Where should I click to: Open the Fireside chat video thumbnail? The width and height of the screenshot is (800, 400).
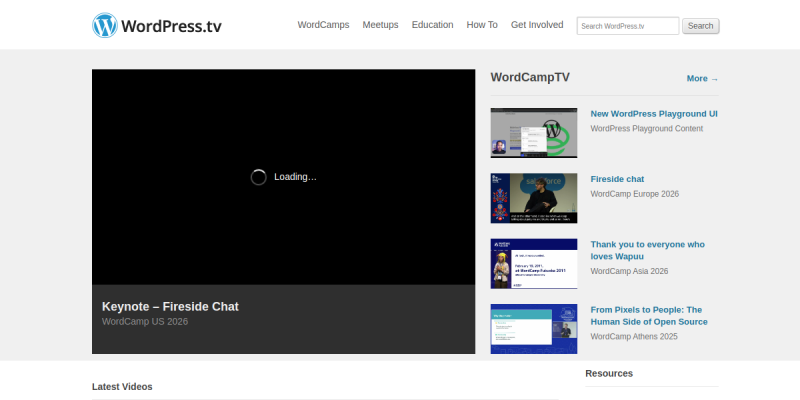click(x=534, y=198)
